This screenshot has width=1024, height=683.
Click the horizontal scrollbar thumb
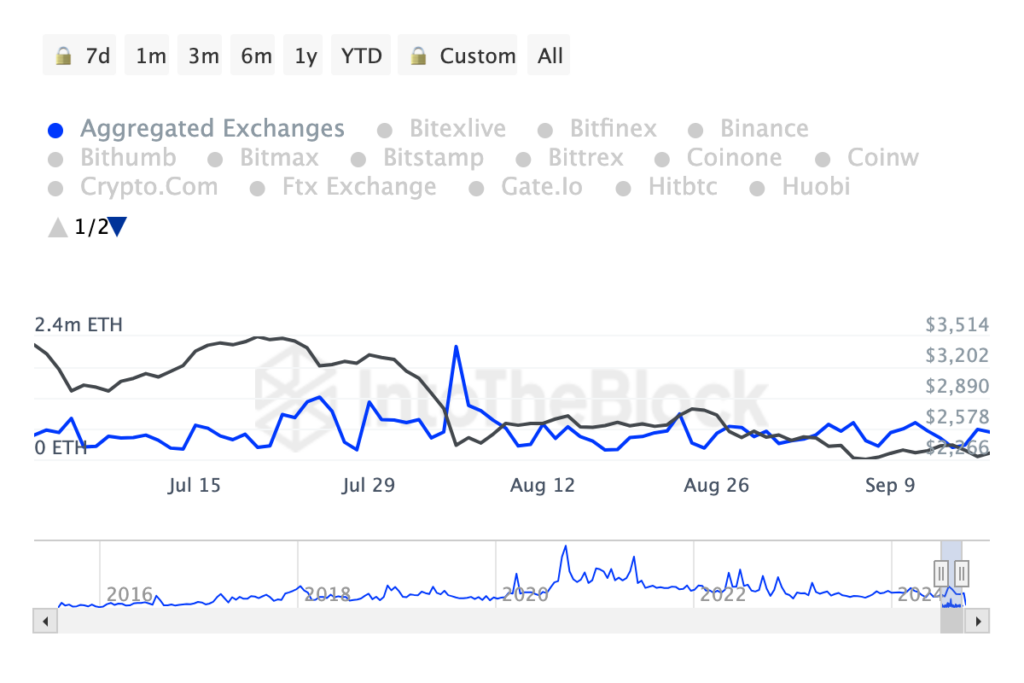coord(952,621)
